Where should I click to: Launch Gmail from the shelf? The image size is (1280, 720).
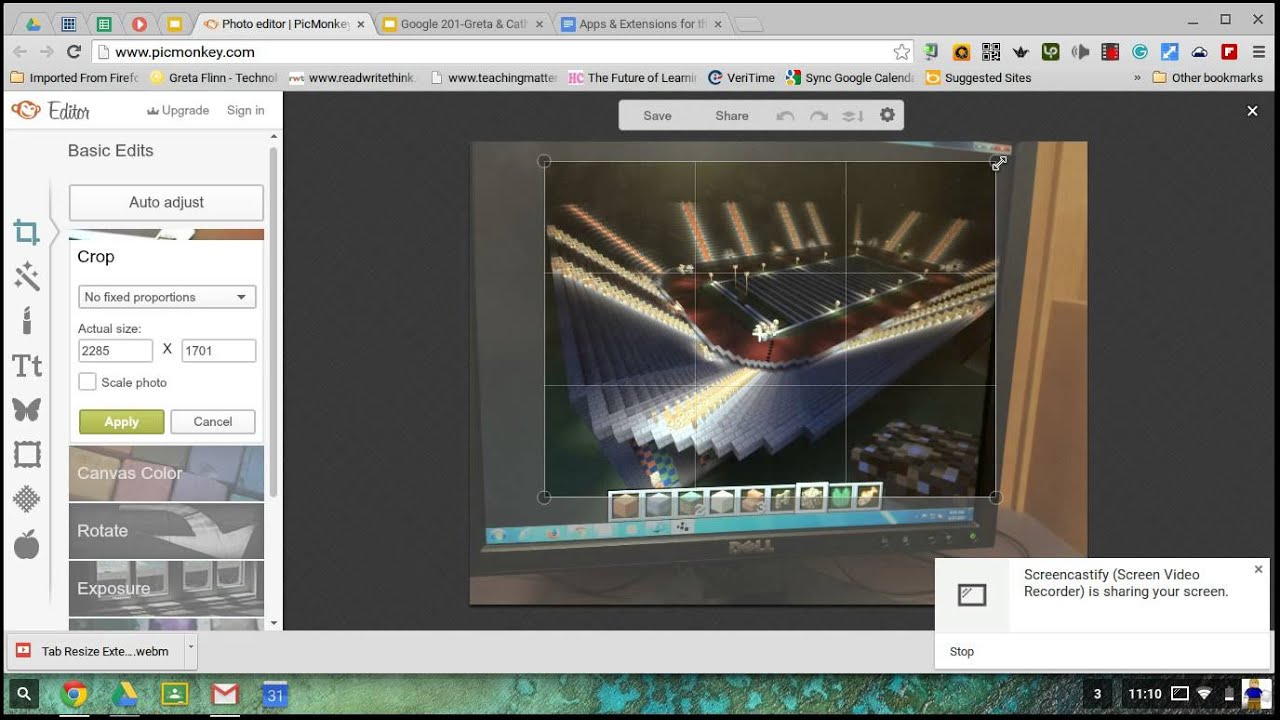[224, 693]
